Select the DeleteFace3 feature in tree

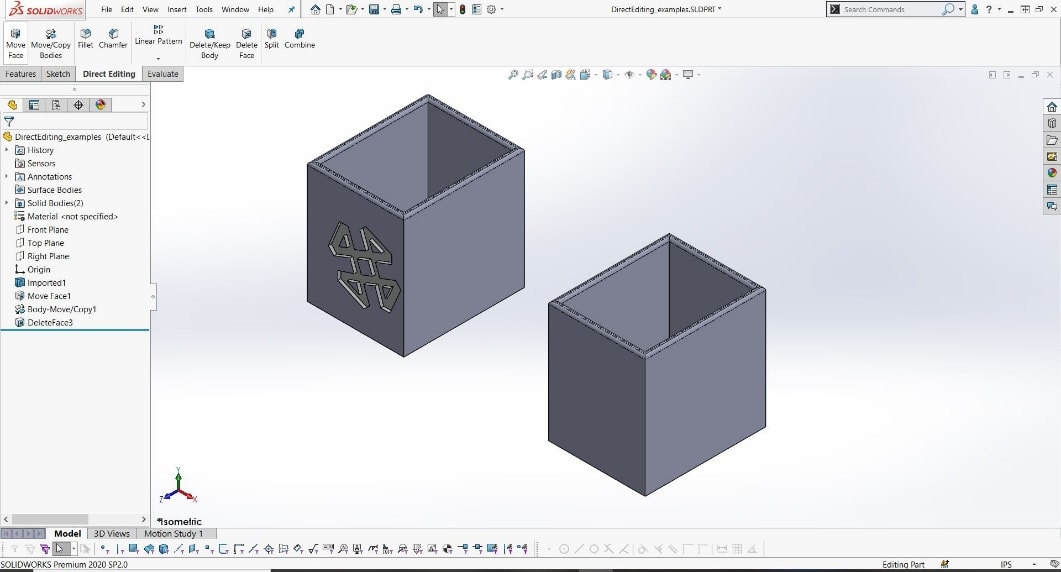pos(49,322)
